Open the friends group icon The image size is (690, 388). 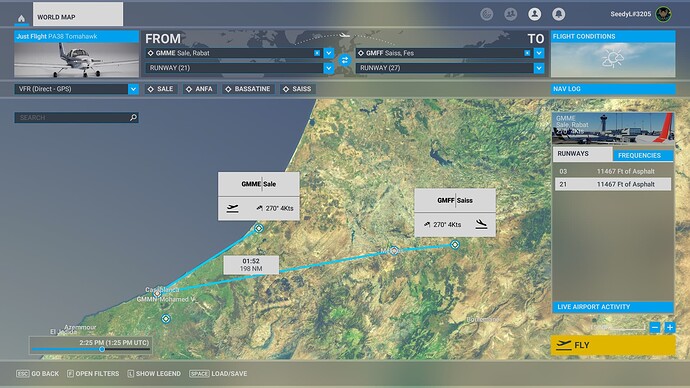[x=510, y=14]
